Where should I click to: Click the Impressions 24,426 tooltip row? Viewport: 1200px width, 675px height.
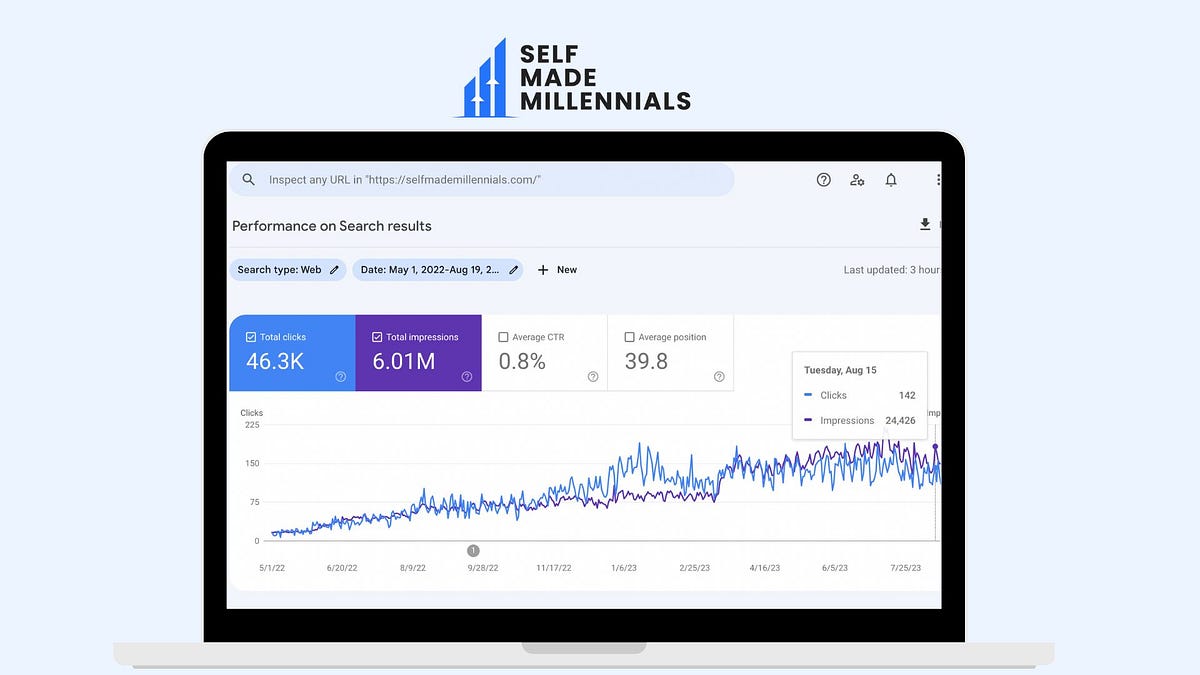pos(860,421)
